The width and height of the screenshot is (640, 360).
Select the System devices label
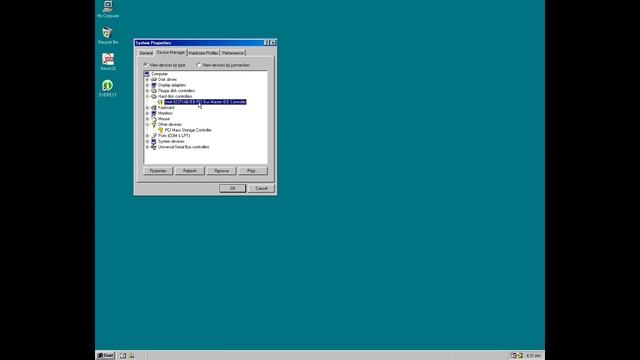point(171,141)
